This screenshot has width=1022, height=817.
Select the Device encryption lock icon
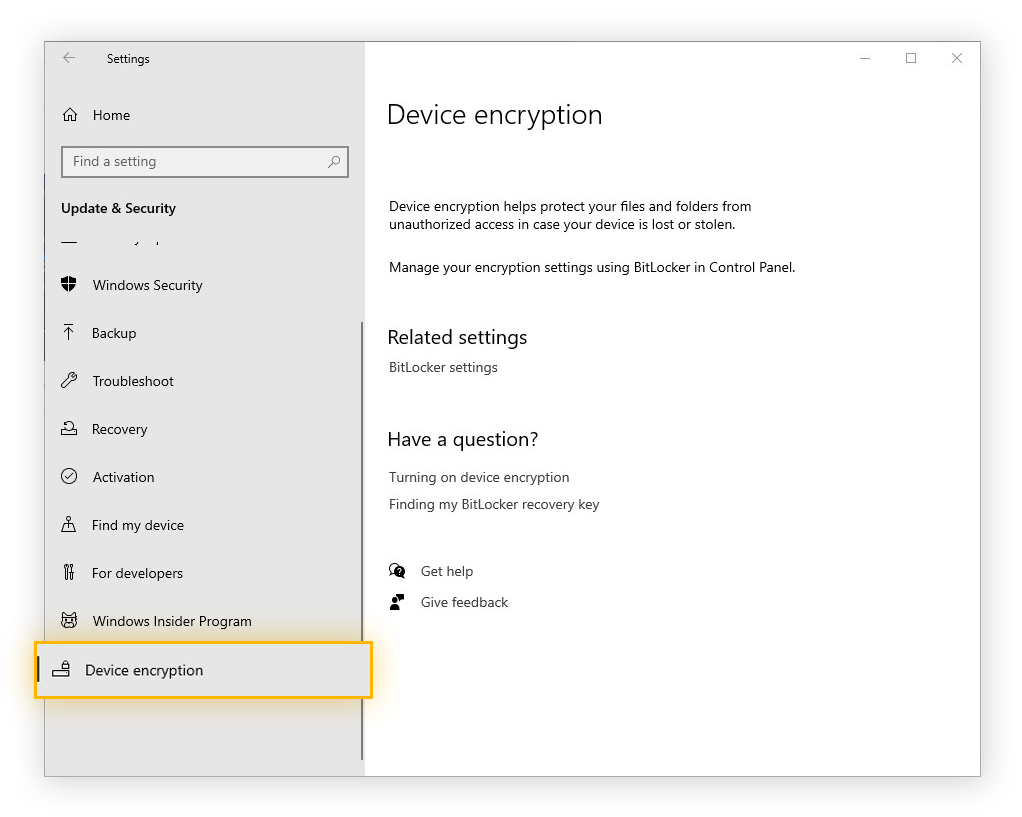tap(62, 670)
